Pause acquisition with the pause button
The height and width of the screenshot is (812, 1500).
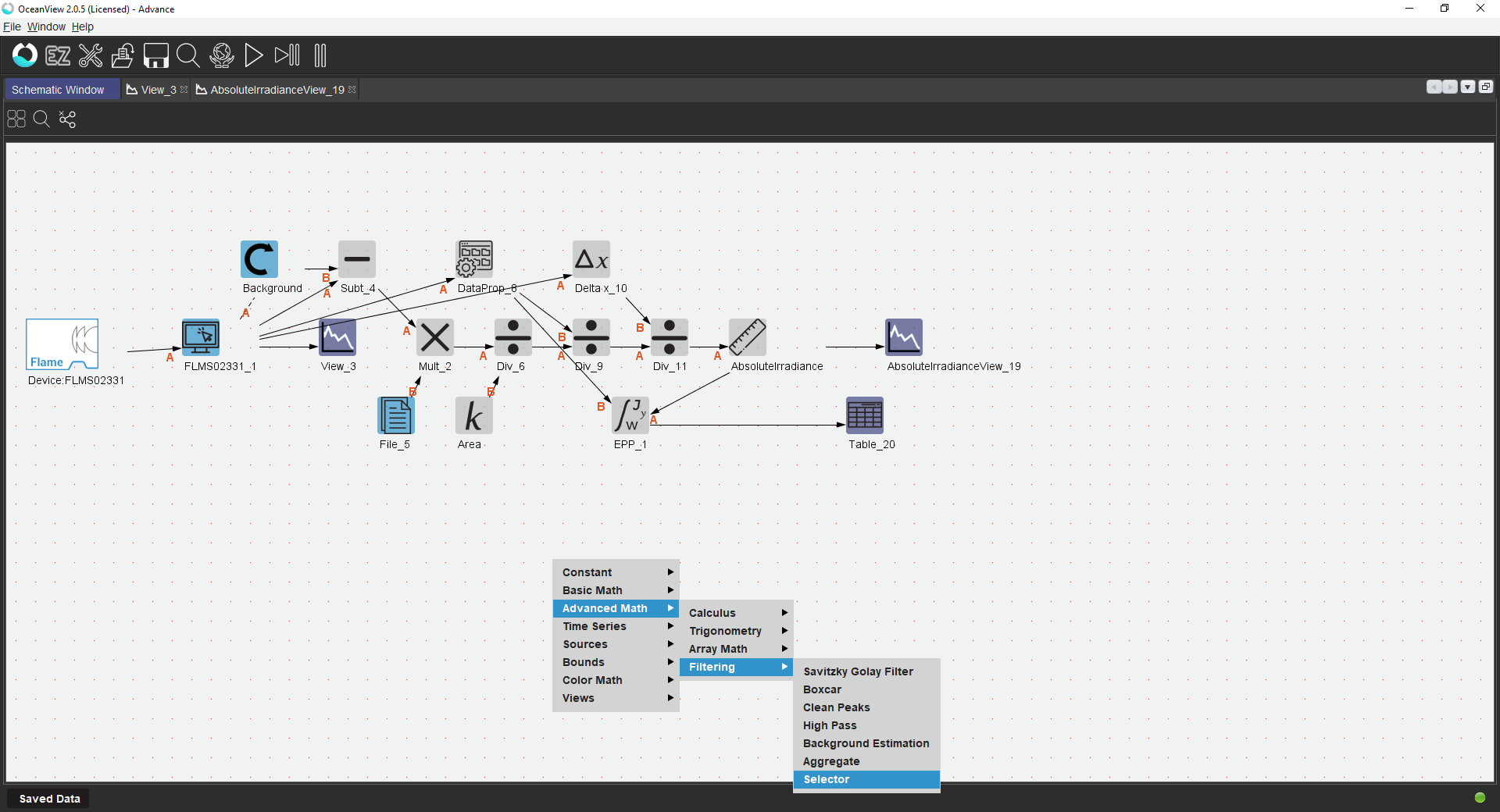(320, 55)
